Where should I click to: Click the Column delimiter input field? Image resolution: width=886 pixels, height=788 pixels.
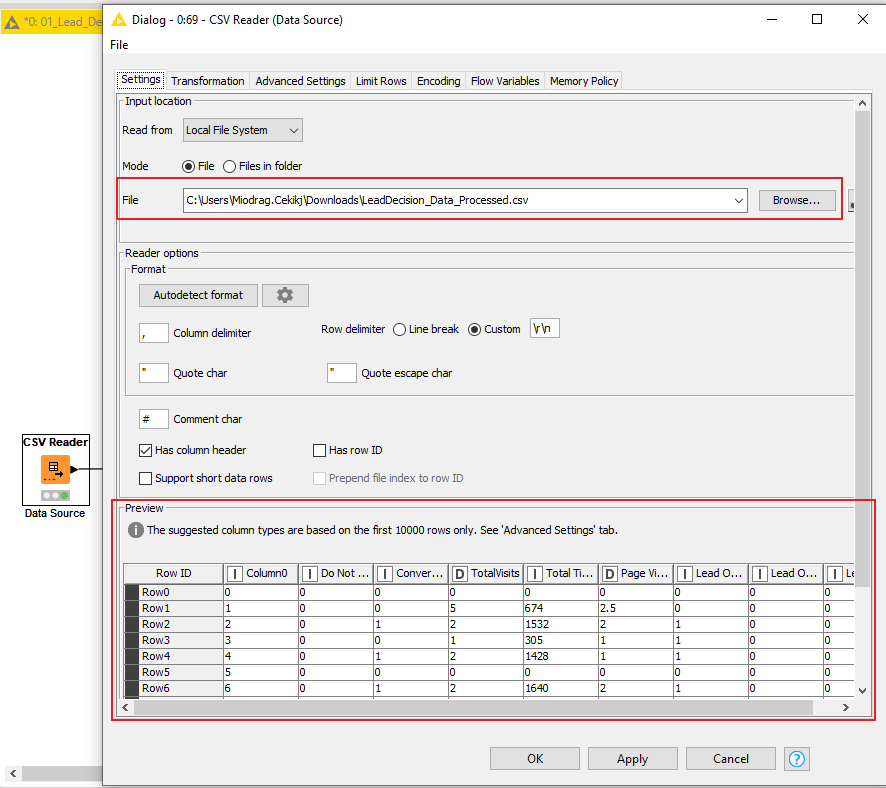[x=154, y=333]
